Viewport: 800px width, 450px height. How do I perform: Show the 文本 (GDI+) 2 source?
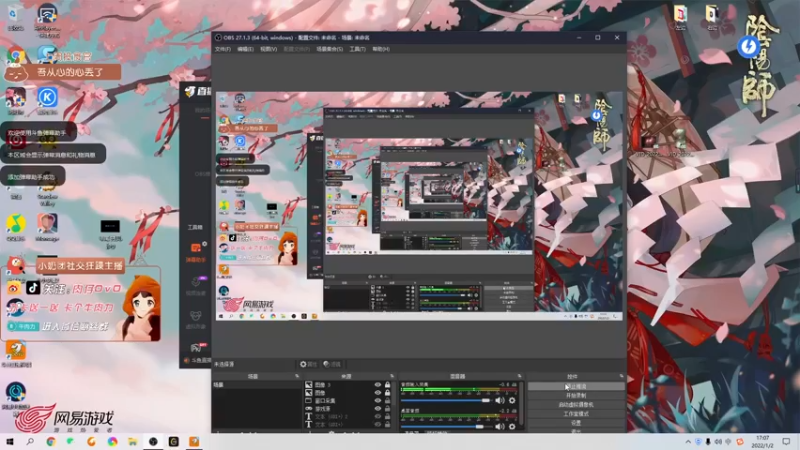[x=378, y=416]
